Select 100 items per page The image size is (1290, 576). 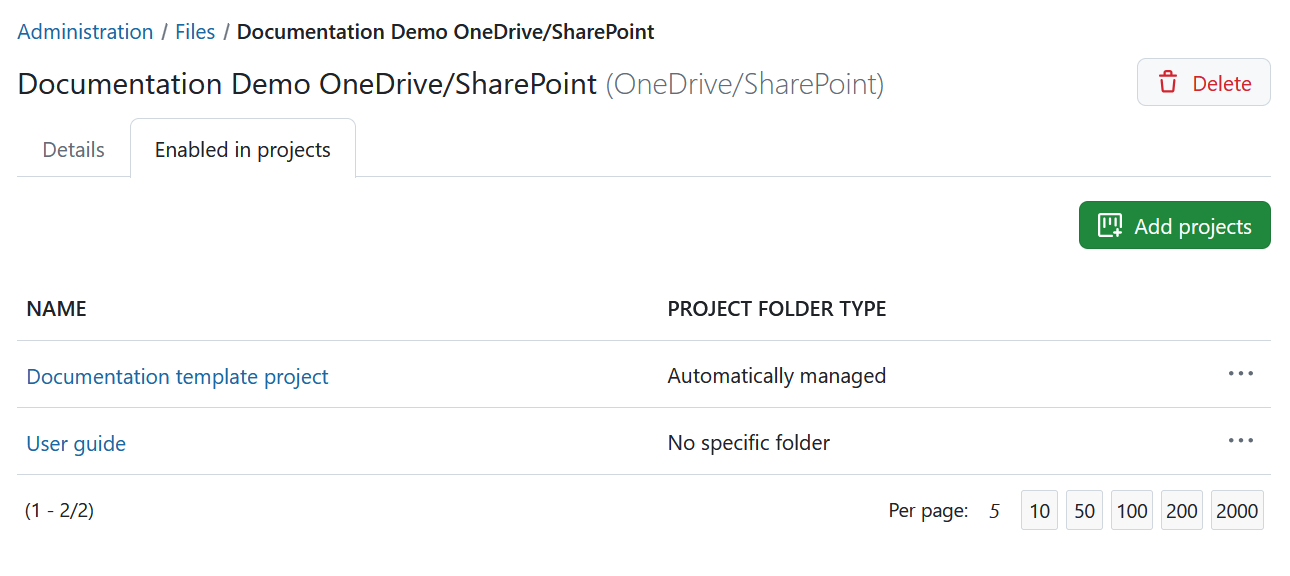(x=1131, y=510)
